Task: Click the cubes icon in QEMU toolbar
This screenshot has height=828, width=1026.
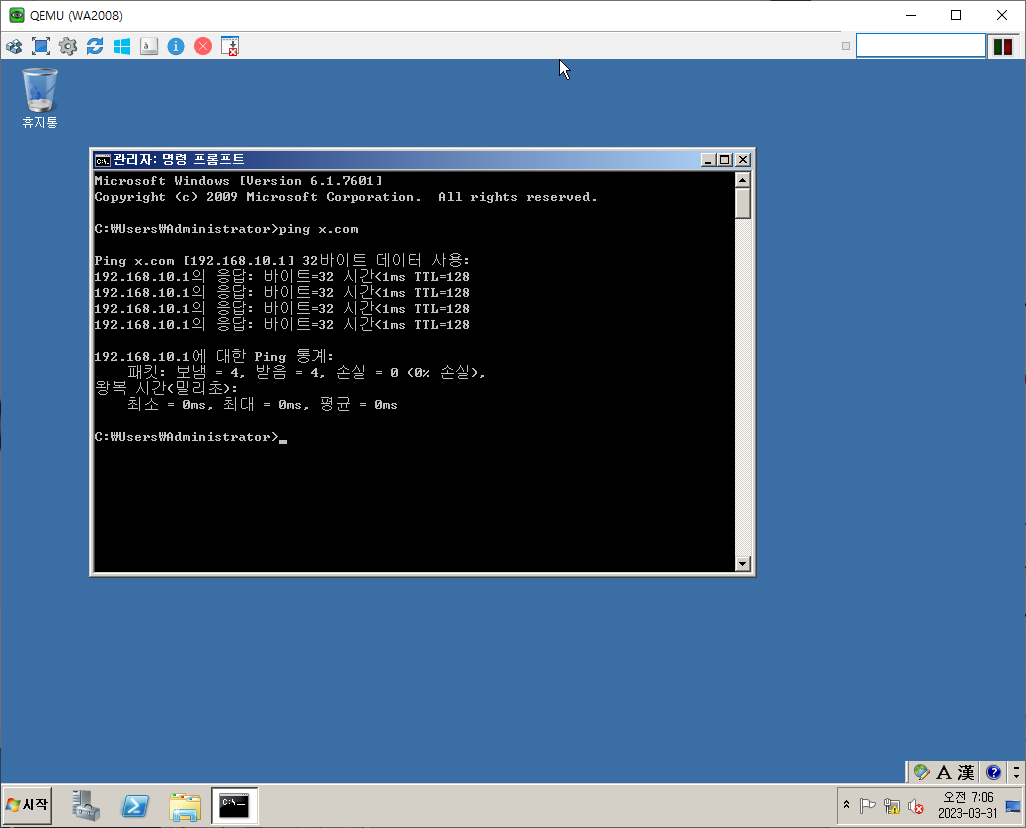Action: pos(14,46)
